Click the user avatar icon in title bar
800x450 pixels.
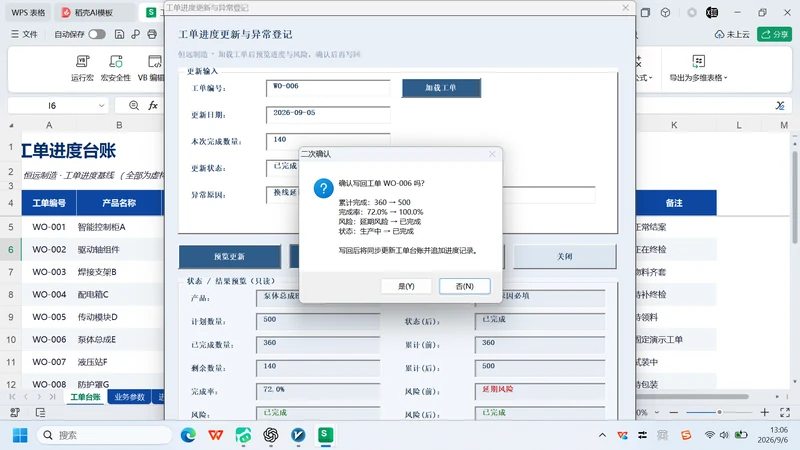click(x=712, y=13)
